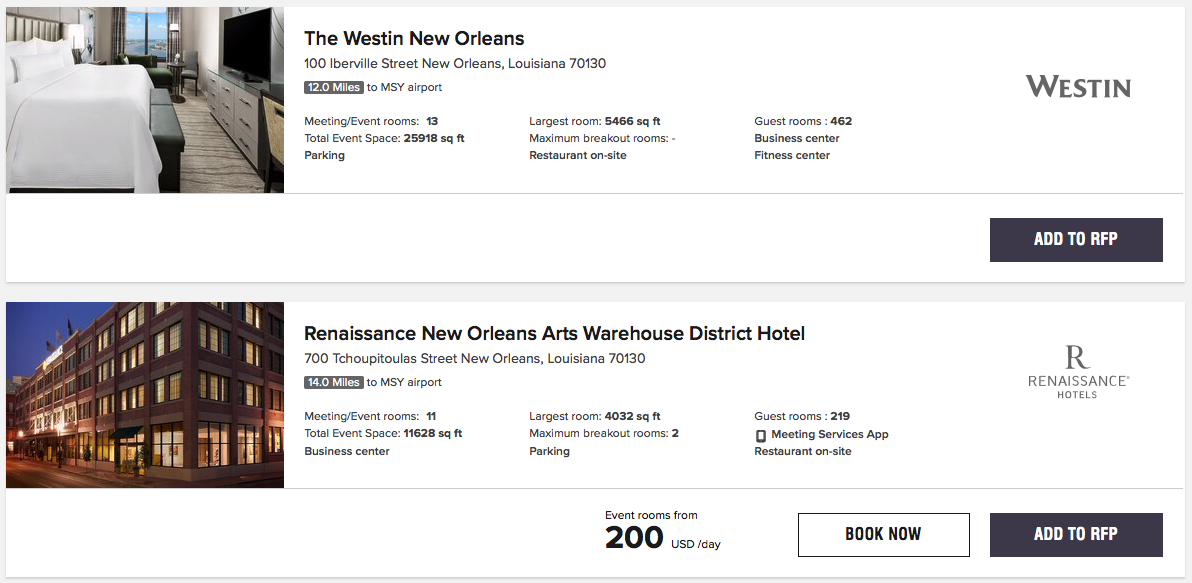Click Westin Fitness center amenity text
Image resolution: width=1192 pixels, height=583 pixels.
pyautogui.click(x=792, y=155)
